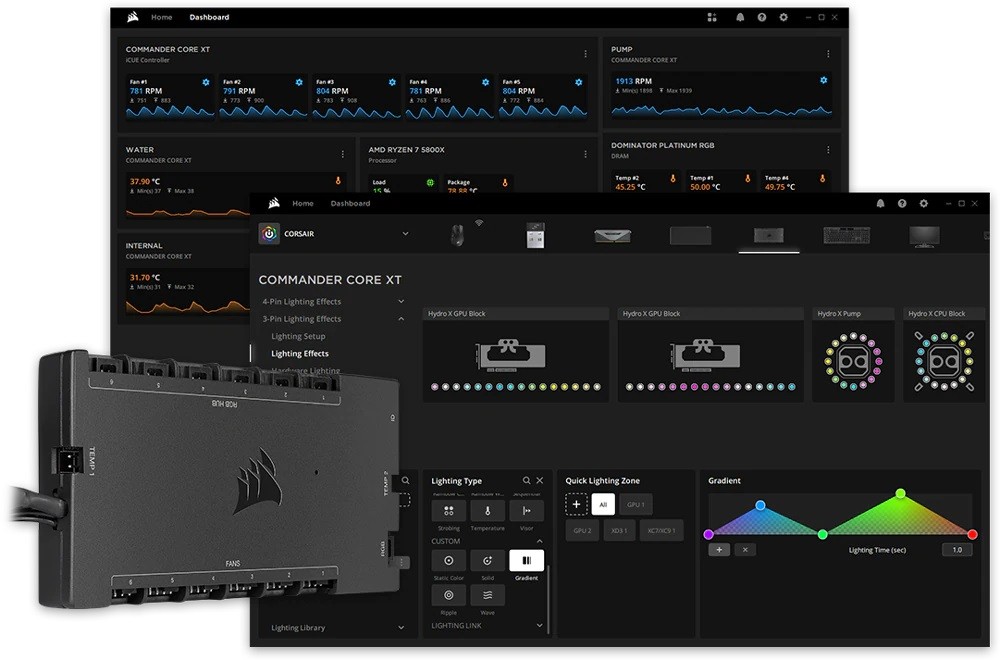The height and width of the screenshot is (660, 1000).
Task: Select the wireless mouse device icon
Action: pyautogui.click(x=457, y=235)
